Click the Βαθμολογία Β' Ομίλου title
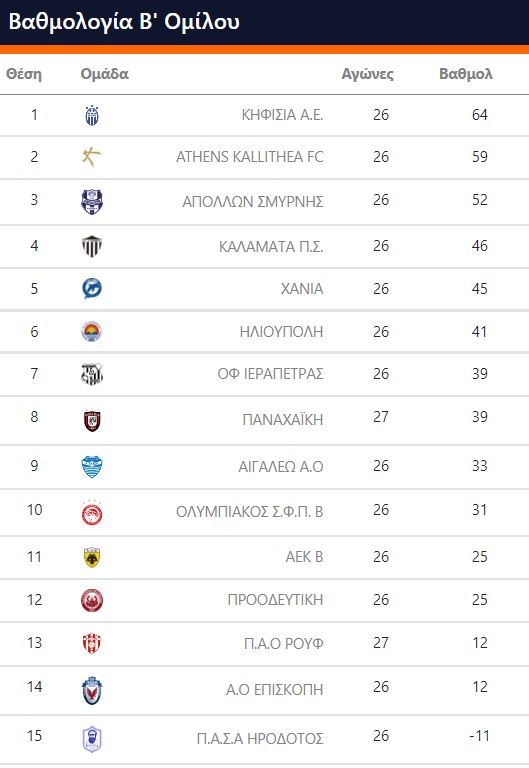 [x=124, y=22]
